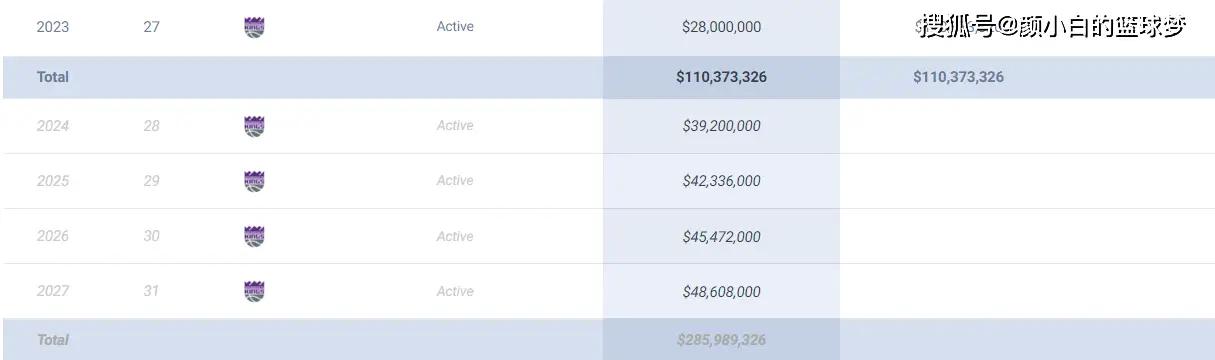Image resolution: width=1215 pixels, height=360 pixels.
Task: Click the $45,472,000 salary for 2026
Action: point(721,237)
